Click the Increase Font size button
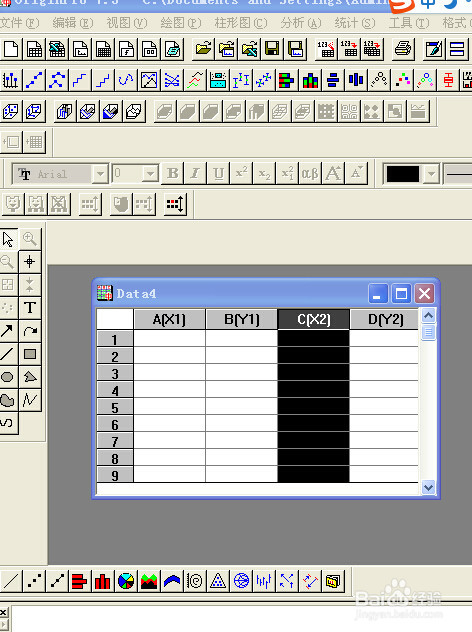 tap(333, 174)
